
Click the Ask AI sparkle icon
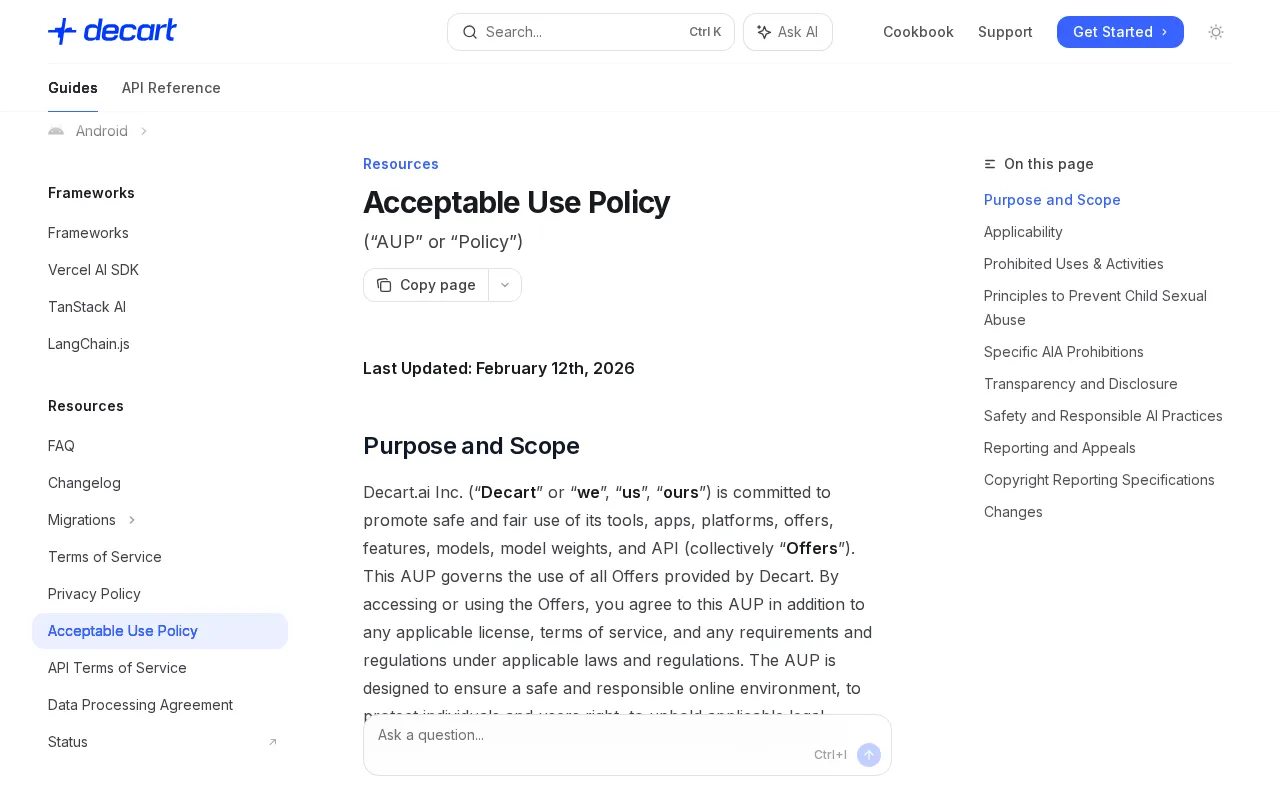pyautogui.click(x=764, y=32)
